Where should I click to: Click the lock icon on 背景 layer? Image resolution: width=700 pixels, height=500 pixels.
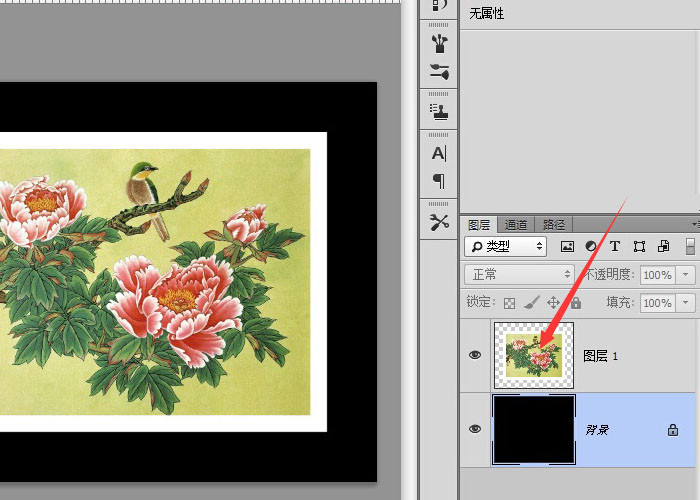(x=673, y=429)
